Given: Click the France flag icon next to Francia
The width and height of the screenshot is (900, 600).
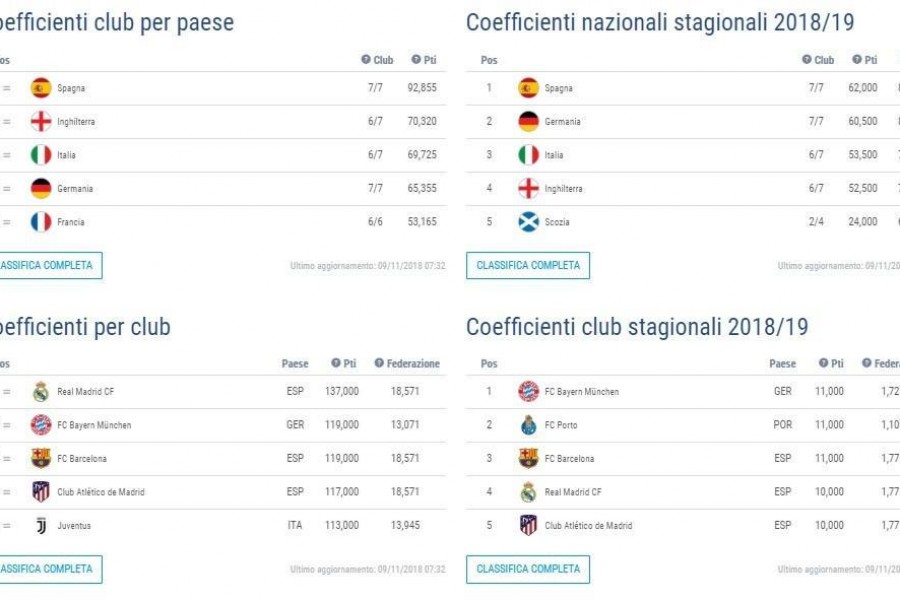Looking at the screenshot, I should point(41,222).
